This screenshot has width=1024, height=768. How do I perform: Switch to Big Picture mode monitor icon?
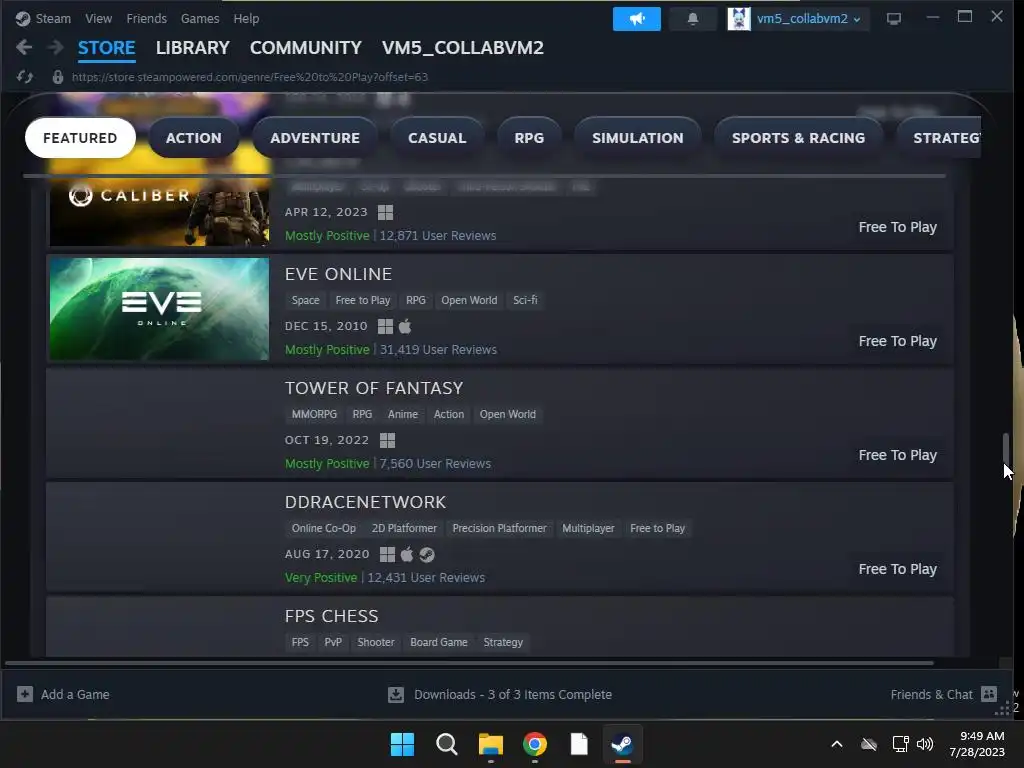[893, 19]
